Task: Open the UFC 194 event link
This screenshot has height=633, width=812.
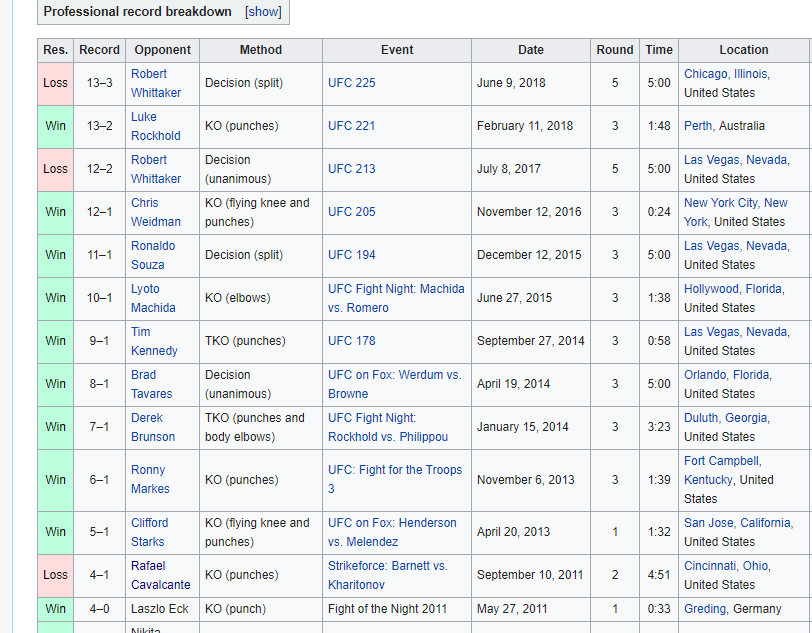Action: click(352, 255)
